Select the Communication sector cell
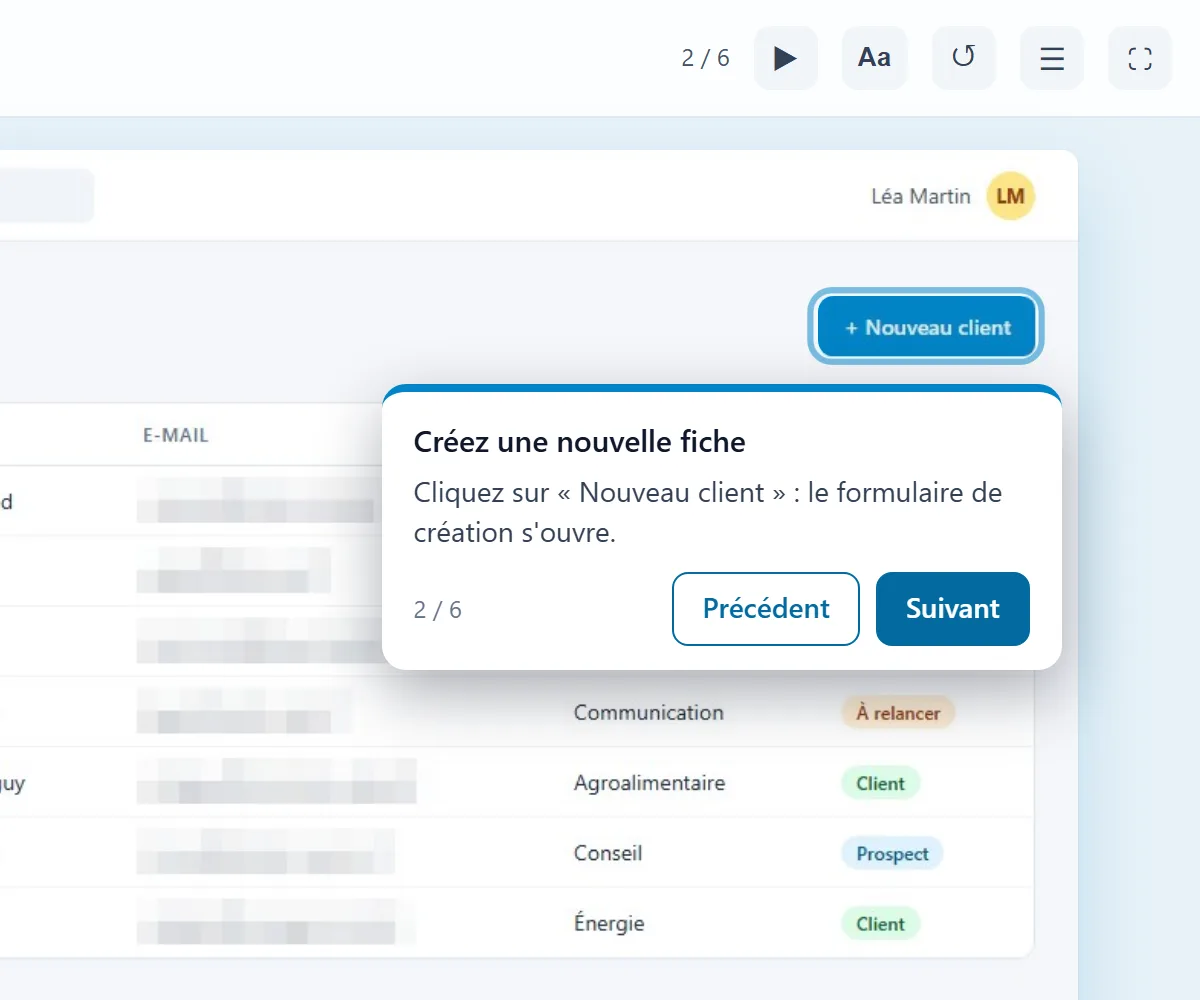1200x1000 pixels. 648,712
